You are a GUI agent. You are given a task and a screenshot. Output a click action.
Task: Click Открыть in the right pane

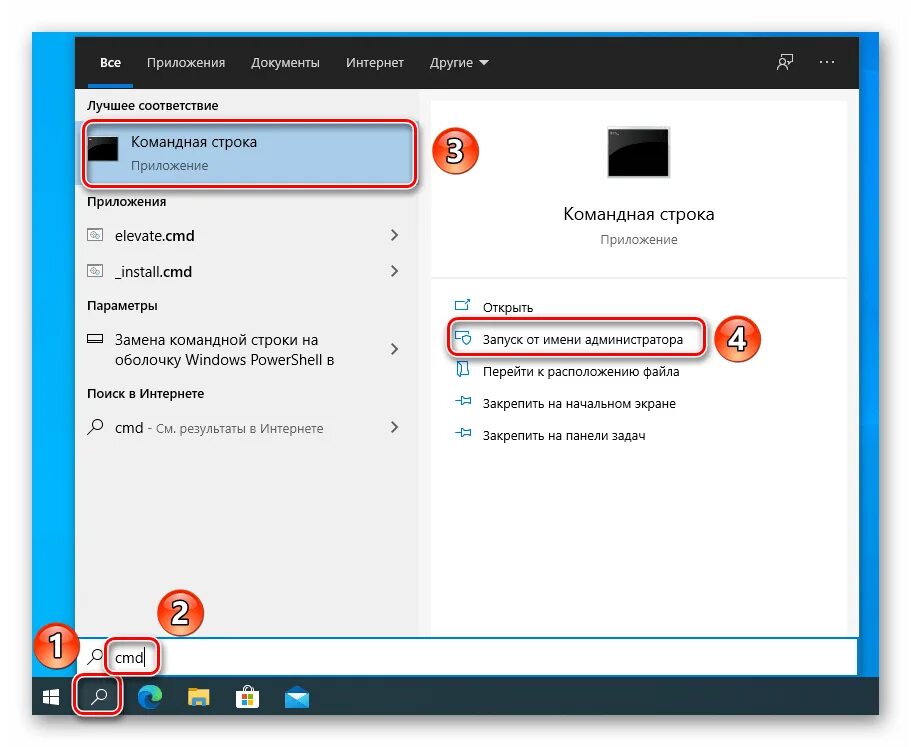pos(507,307)
